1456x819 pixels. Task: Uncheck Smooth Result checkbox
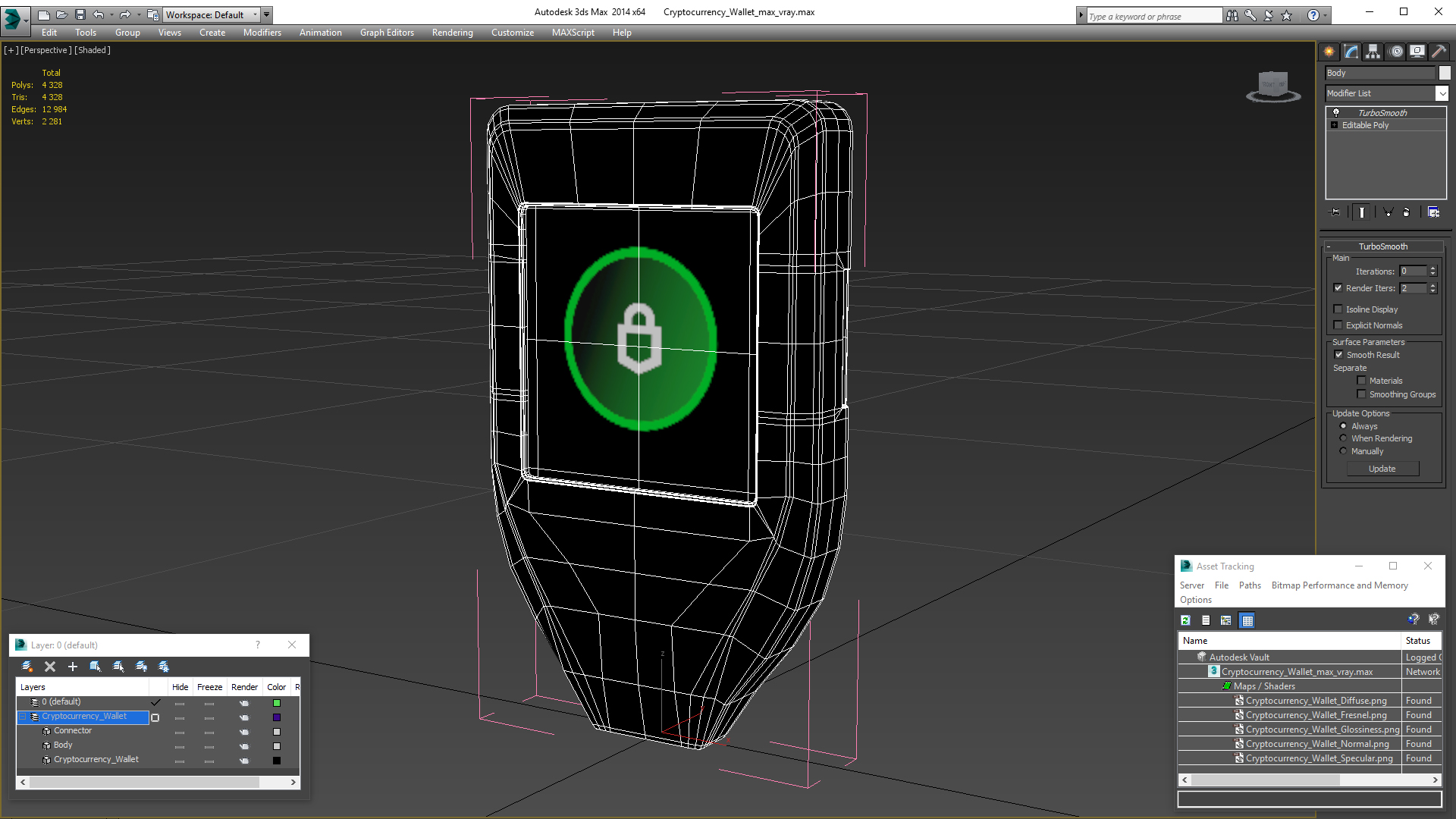pyautogui.click(x=1338, y=355)
